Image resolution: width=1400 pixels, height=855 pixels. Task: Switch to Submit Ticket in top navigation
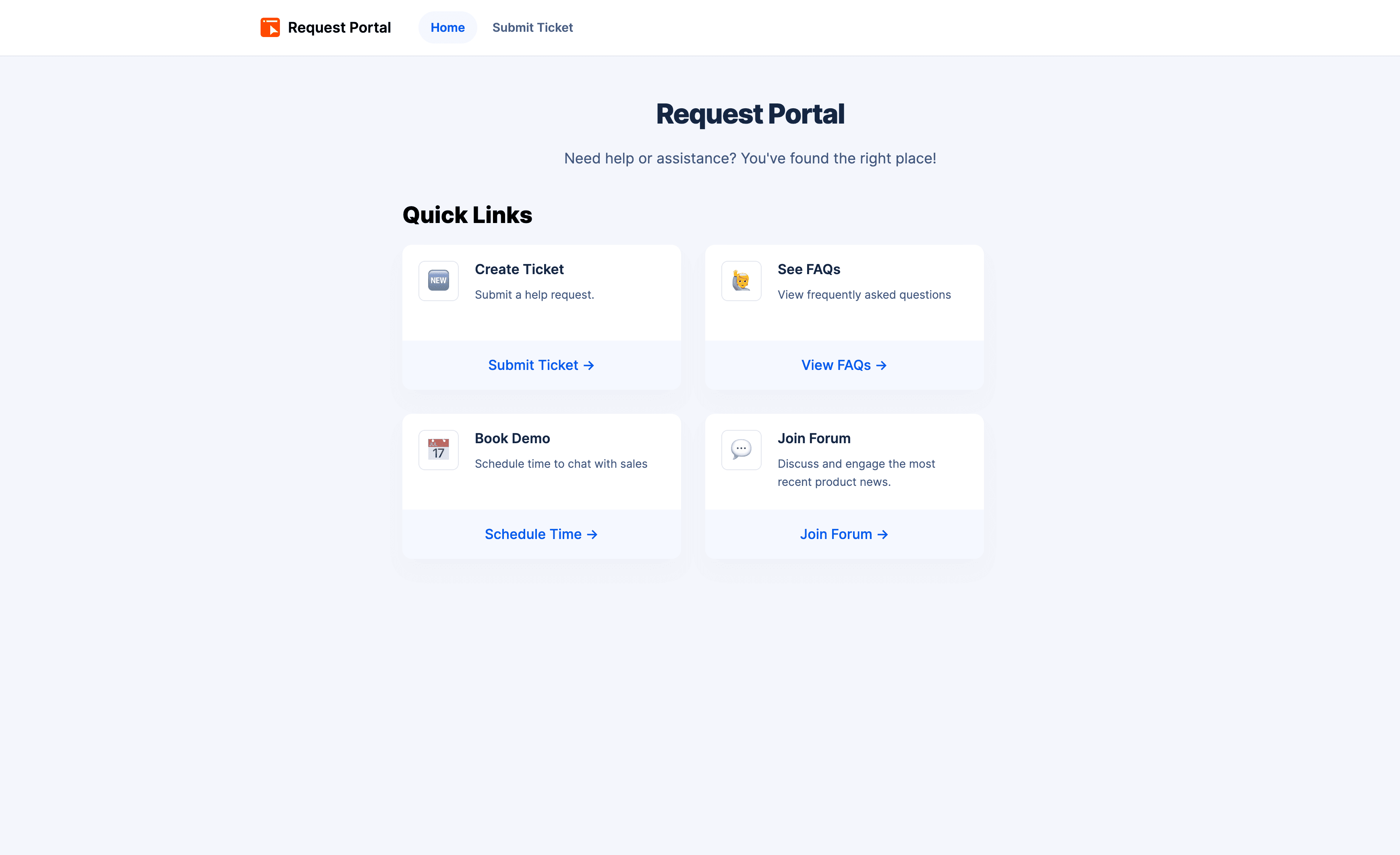[x=532, y=27]
